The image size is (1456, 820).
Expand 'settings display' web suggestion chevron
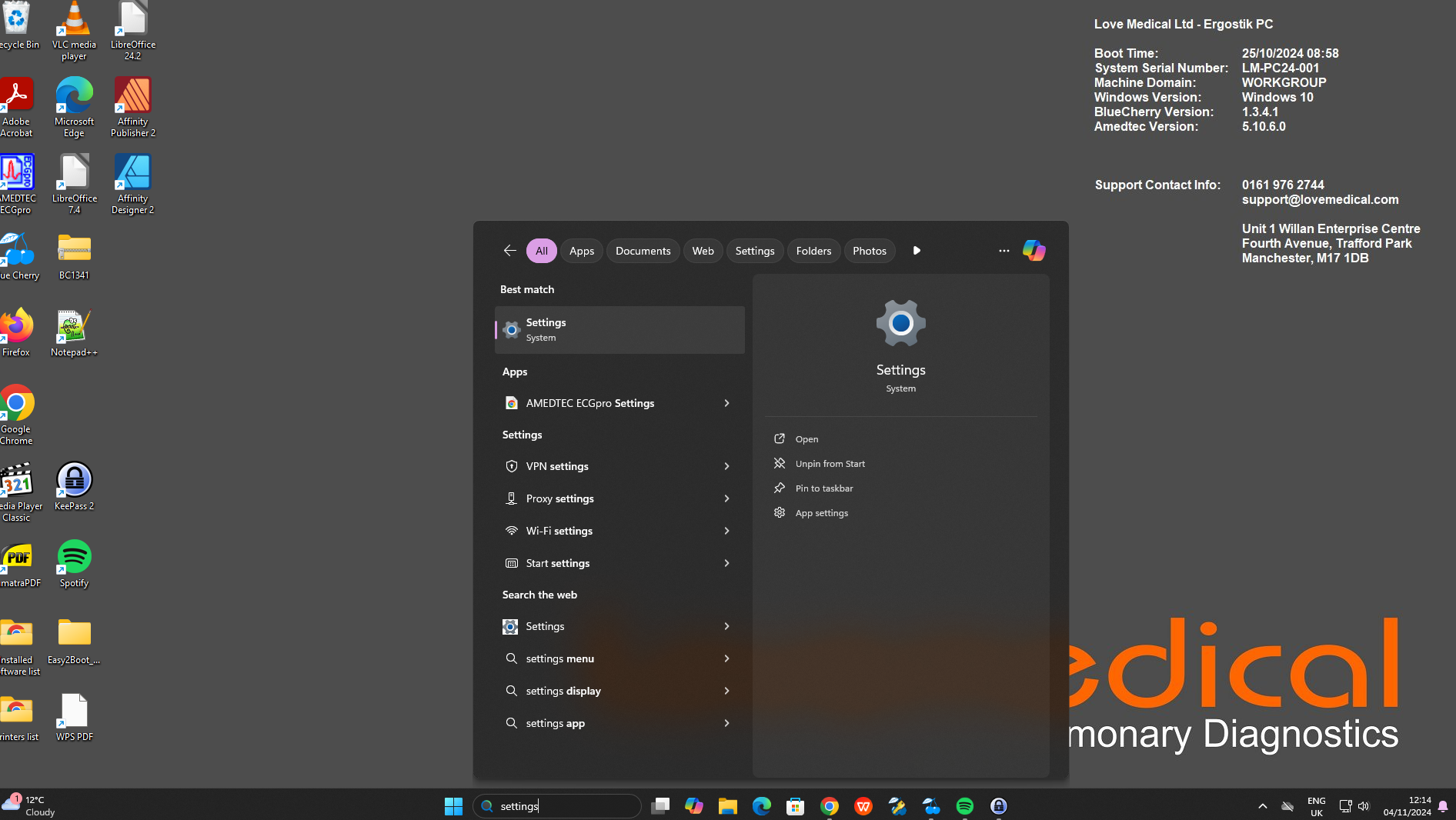coord(726,691)
